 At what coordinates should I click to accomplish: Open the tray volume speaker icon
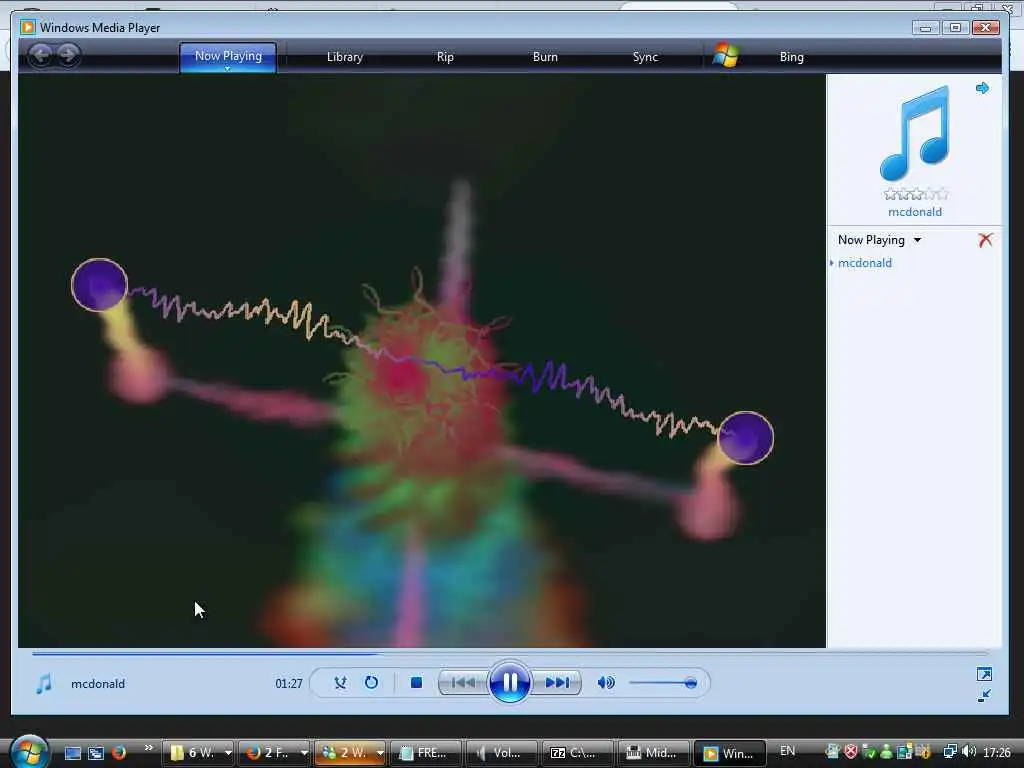969,752
